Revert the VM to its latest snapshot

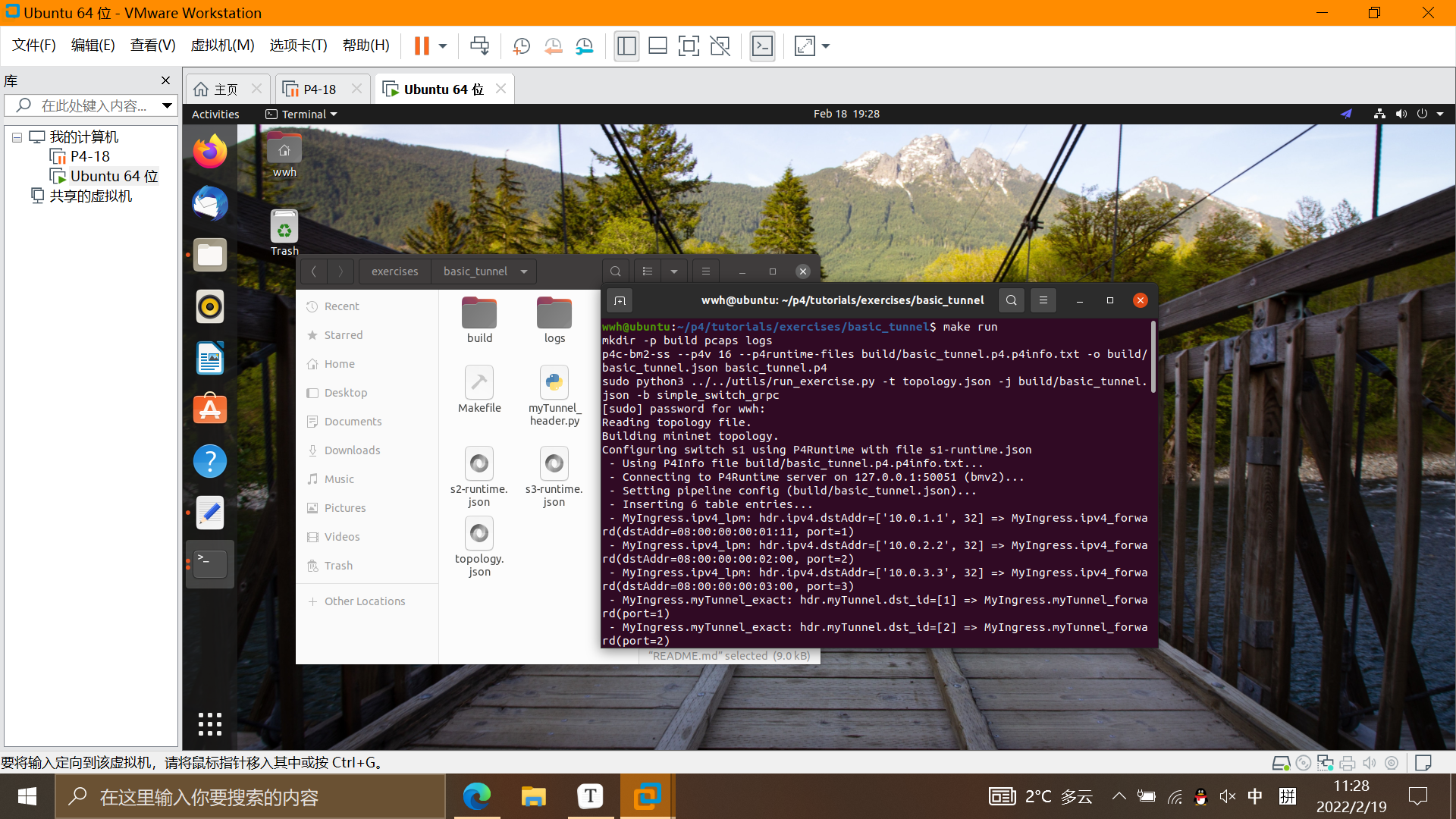coord(553,45)
